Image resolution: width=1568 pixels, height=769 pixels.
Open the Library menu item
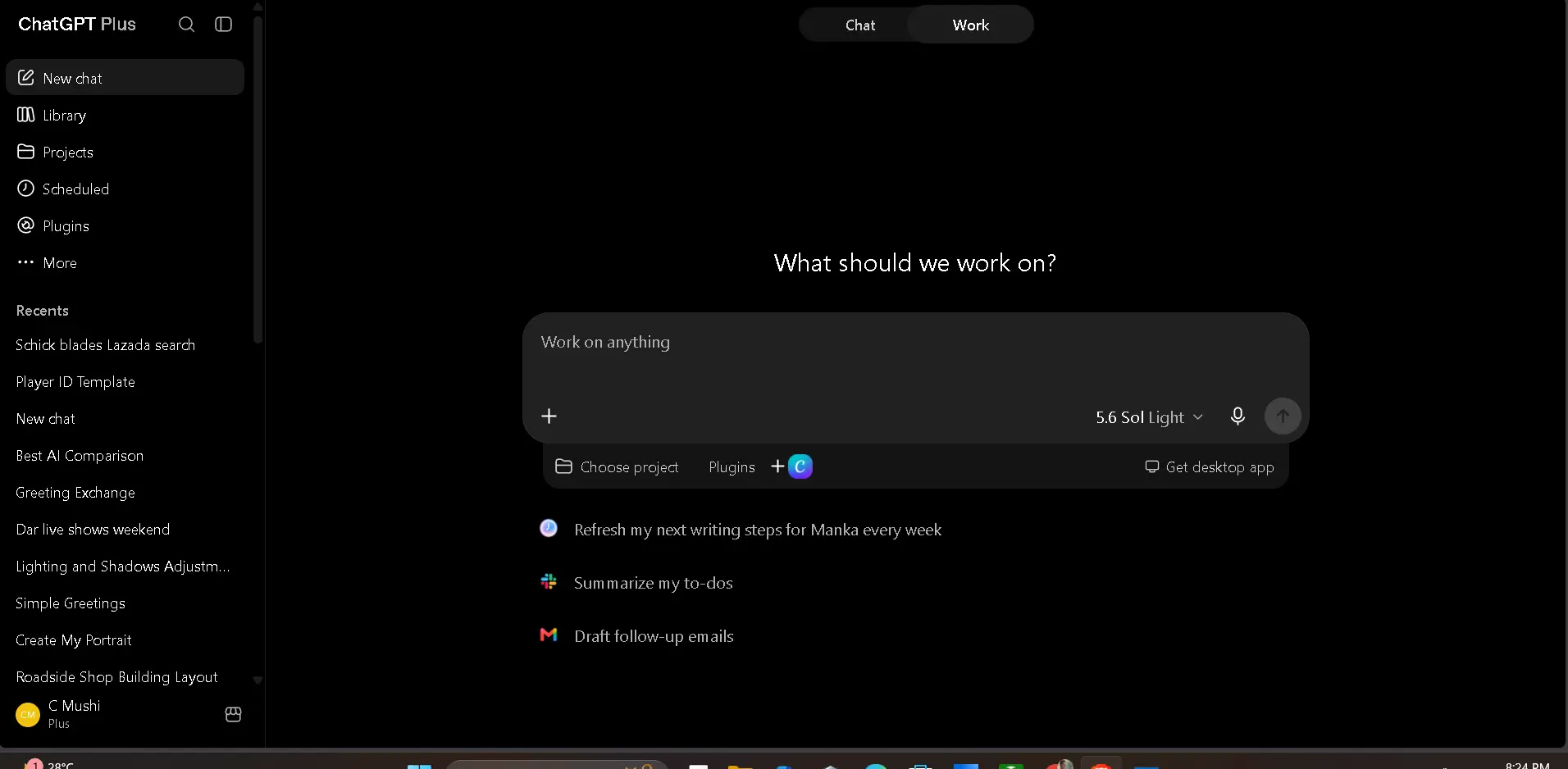(125, 115)
